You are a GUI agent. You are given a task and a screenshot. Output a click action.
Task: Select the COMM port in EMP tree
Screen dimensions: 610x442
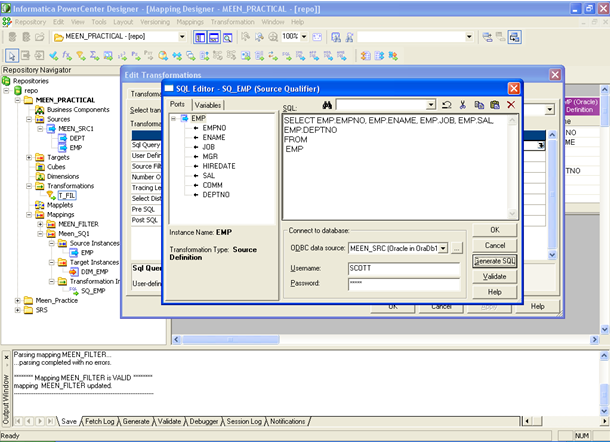(x=212, y=185)
